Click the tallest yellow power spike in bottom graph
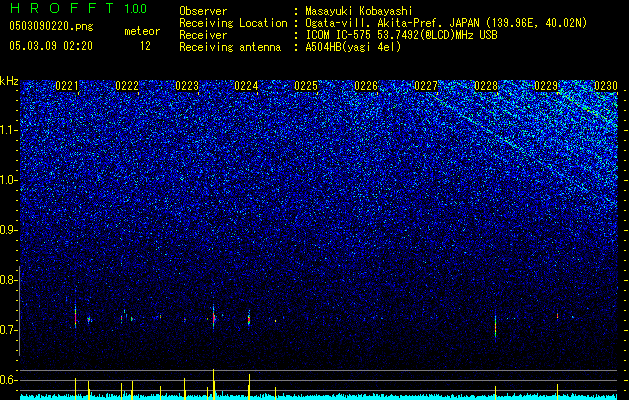 click(213, 384)
